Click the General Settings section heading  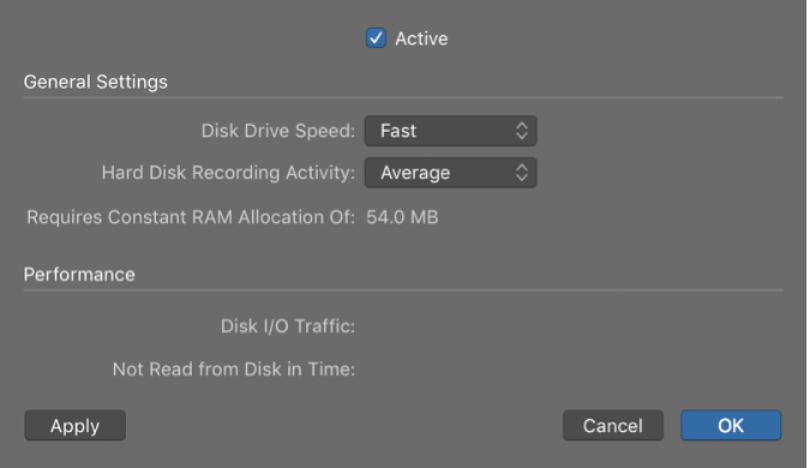click(96, 82)
